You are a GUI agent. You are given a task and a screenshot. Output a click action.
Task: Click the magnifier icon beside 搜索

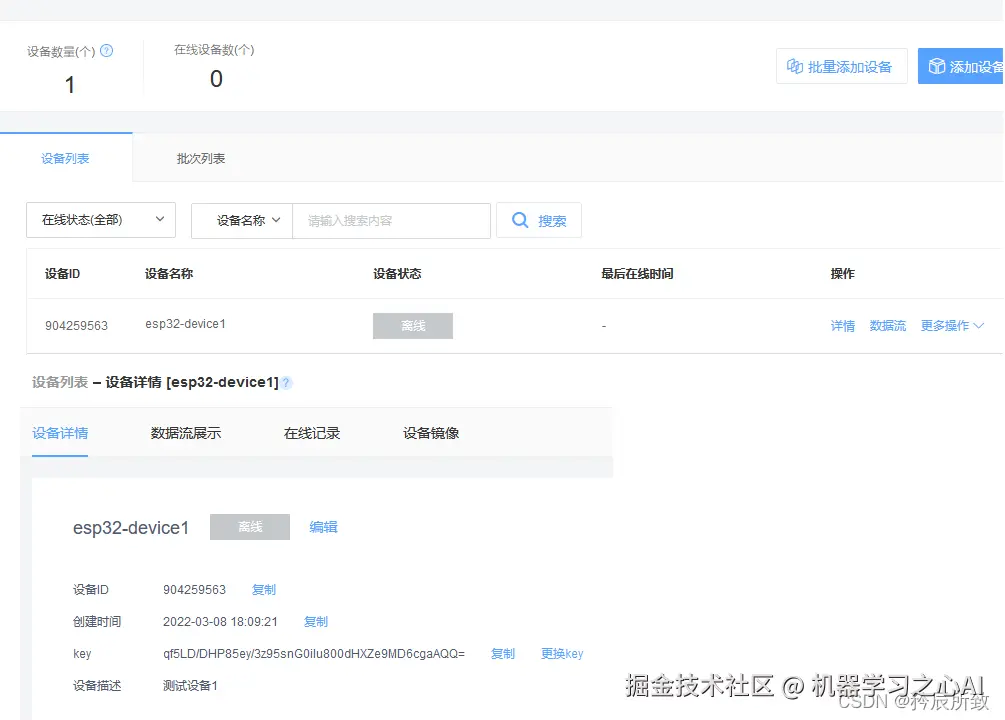point(521,220)
